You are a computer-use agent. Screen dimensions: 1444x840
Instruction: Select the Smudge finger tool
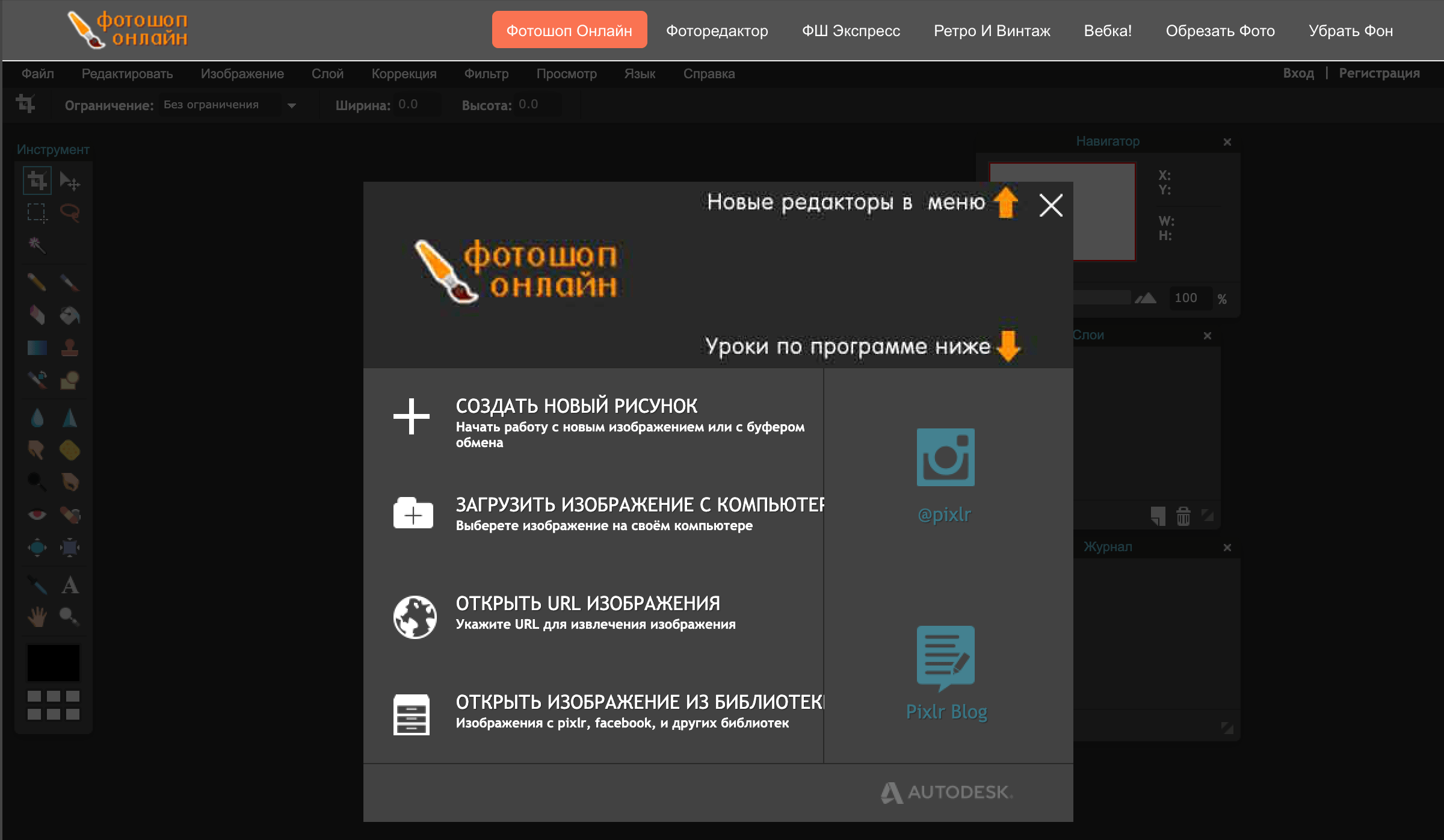37,449
